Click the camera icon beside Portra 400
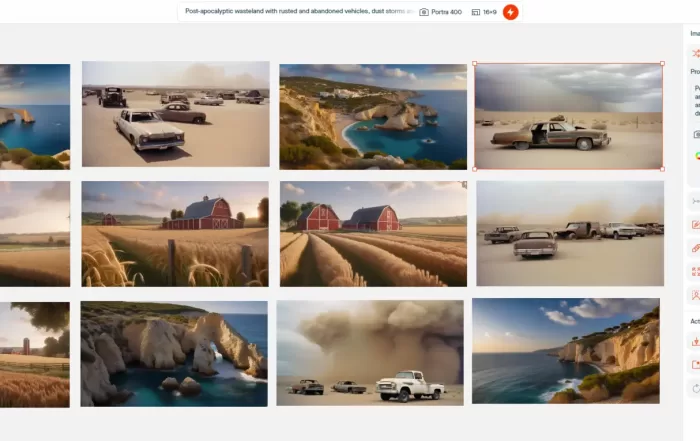The height and width of the screenshot is (441, 700). pyautogui.click(x=424, y=12)
